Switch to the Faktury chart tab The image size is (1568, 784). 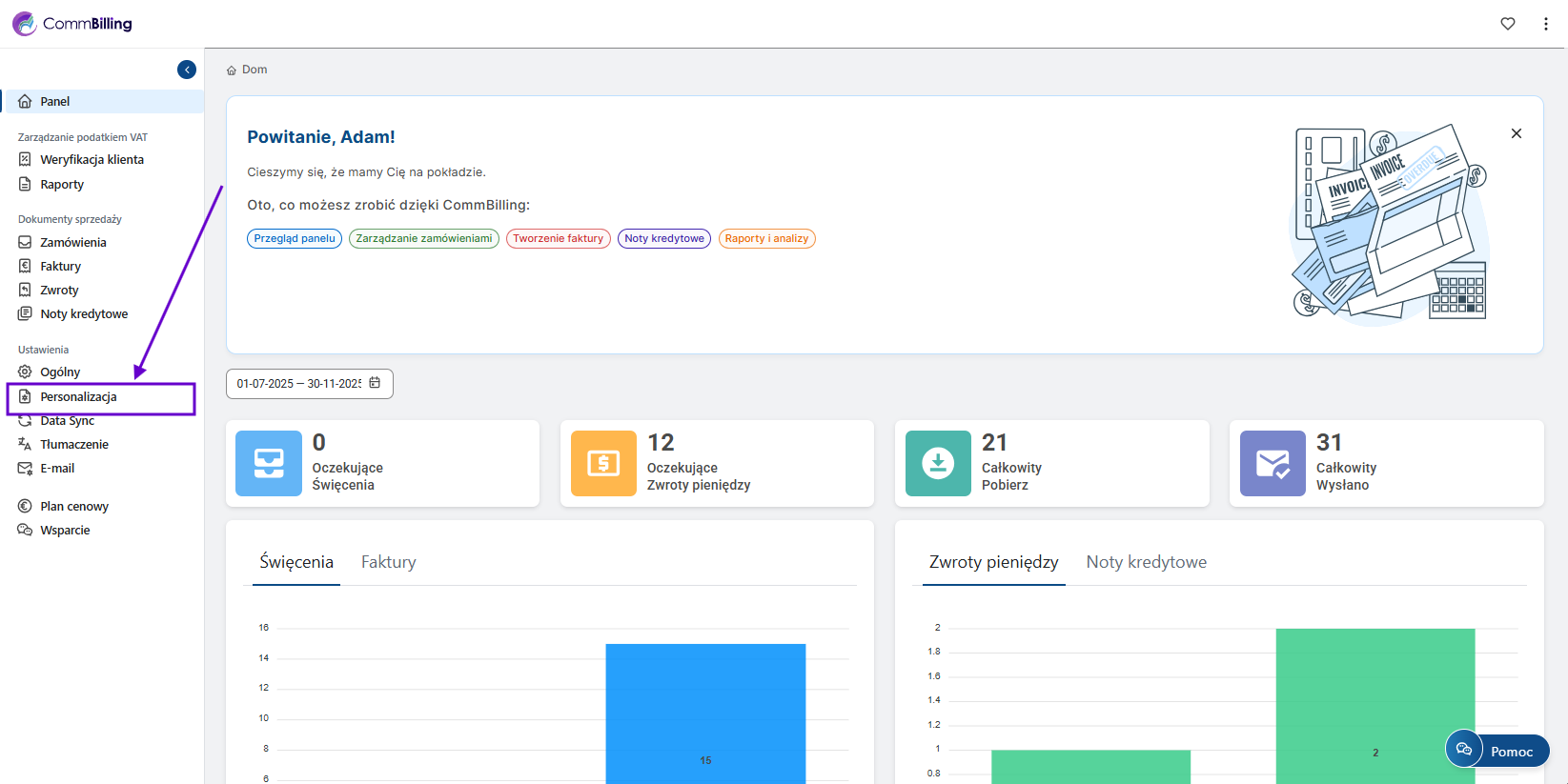point(388,562)
